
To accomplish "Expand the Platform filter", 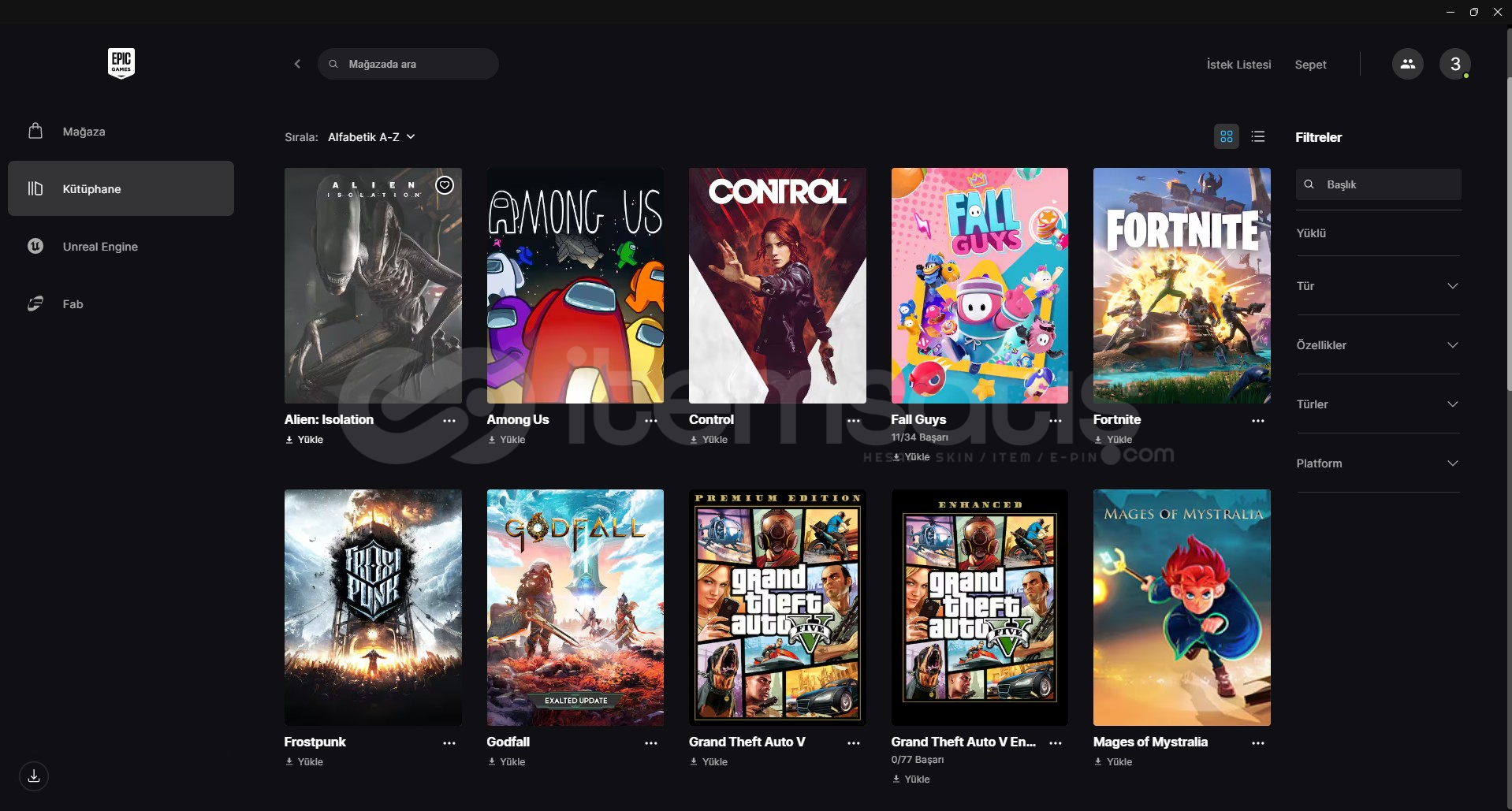I will 1378,463.
